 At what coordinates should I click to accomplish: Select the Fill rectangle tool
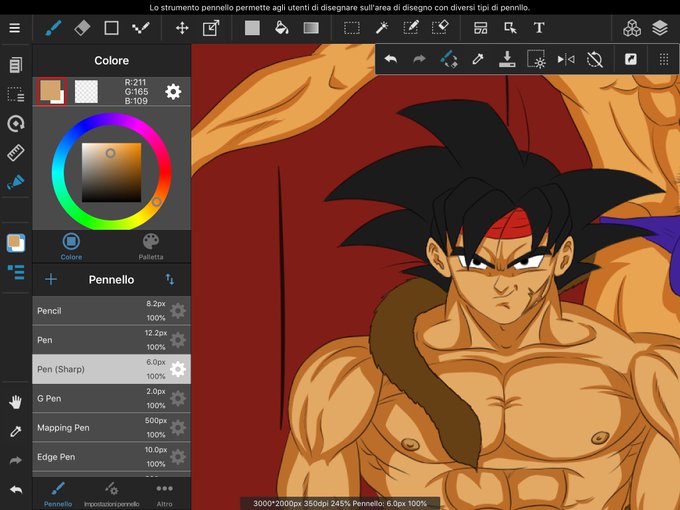click(252, 28)
